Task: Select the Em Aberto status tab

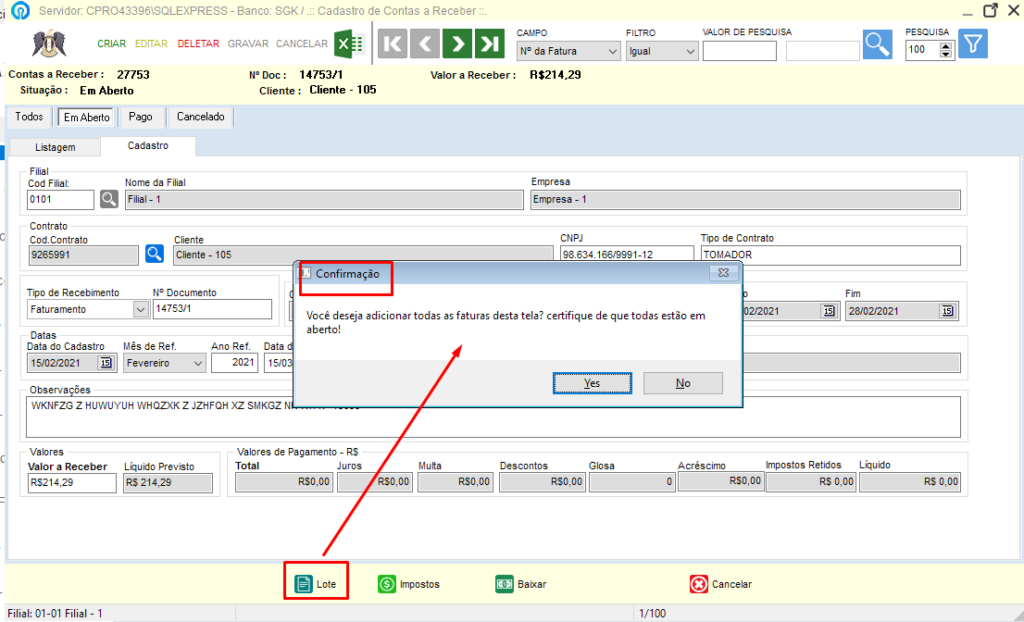Action: 86,118
